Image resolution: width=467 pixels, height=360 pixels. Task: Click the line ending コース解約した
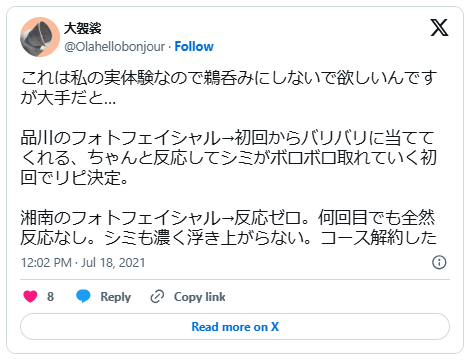pyautogui.click(x=229, y=238)
